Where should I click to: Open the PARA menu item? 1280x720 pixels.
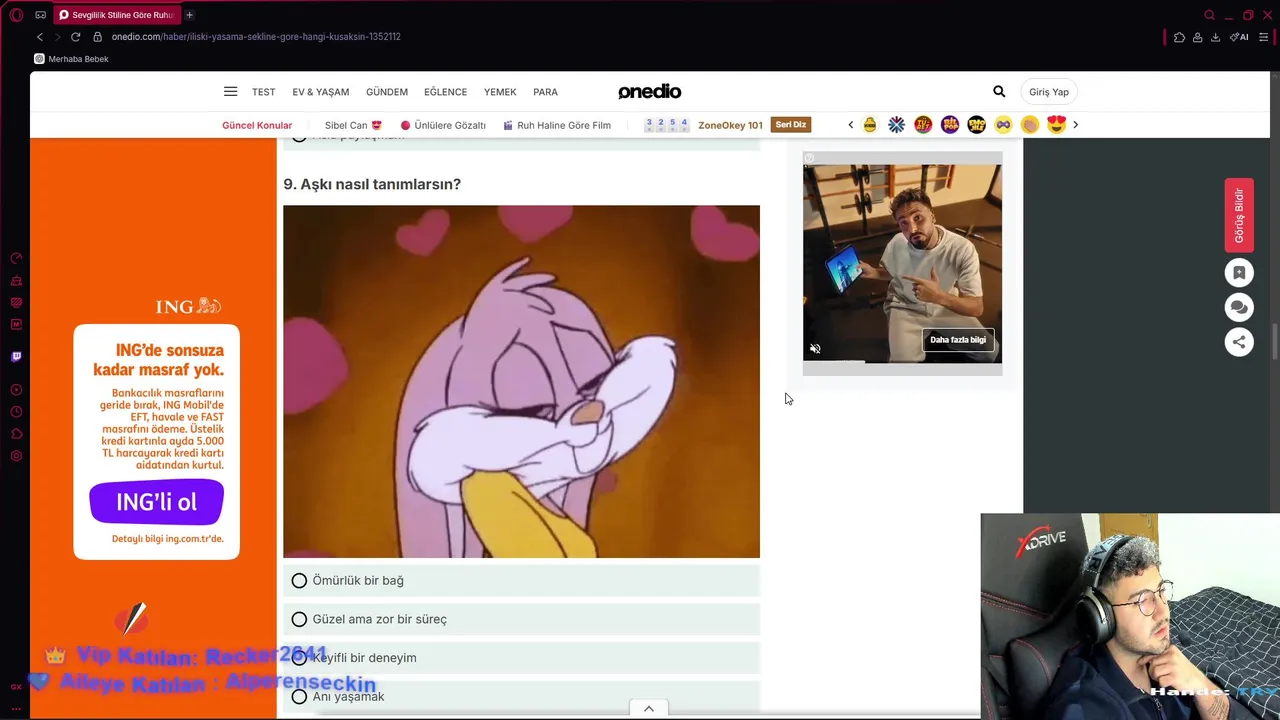(x=546, y=92)
